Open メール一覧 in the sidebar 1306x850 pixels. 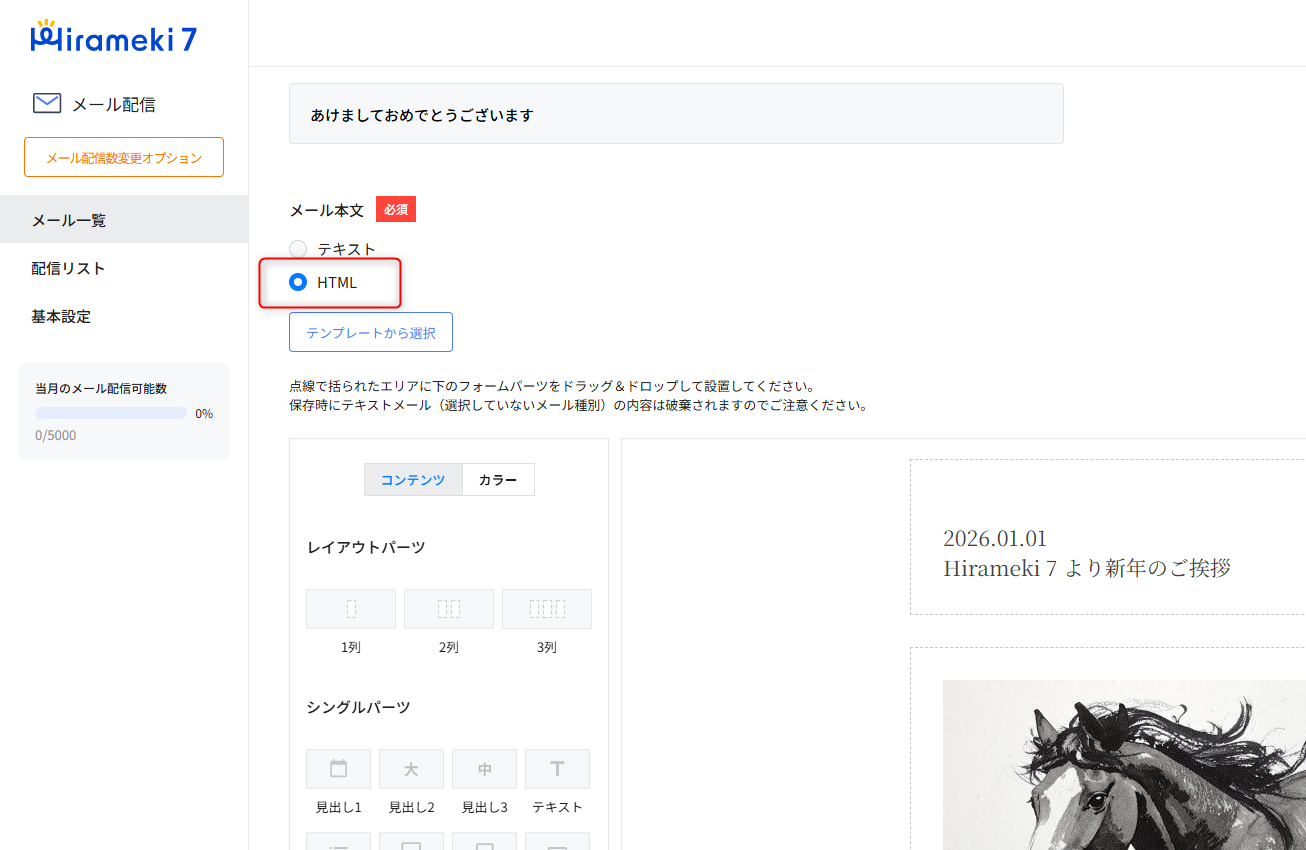(x=69, y=220)
